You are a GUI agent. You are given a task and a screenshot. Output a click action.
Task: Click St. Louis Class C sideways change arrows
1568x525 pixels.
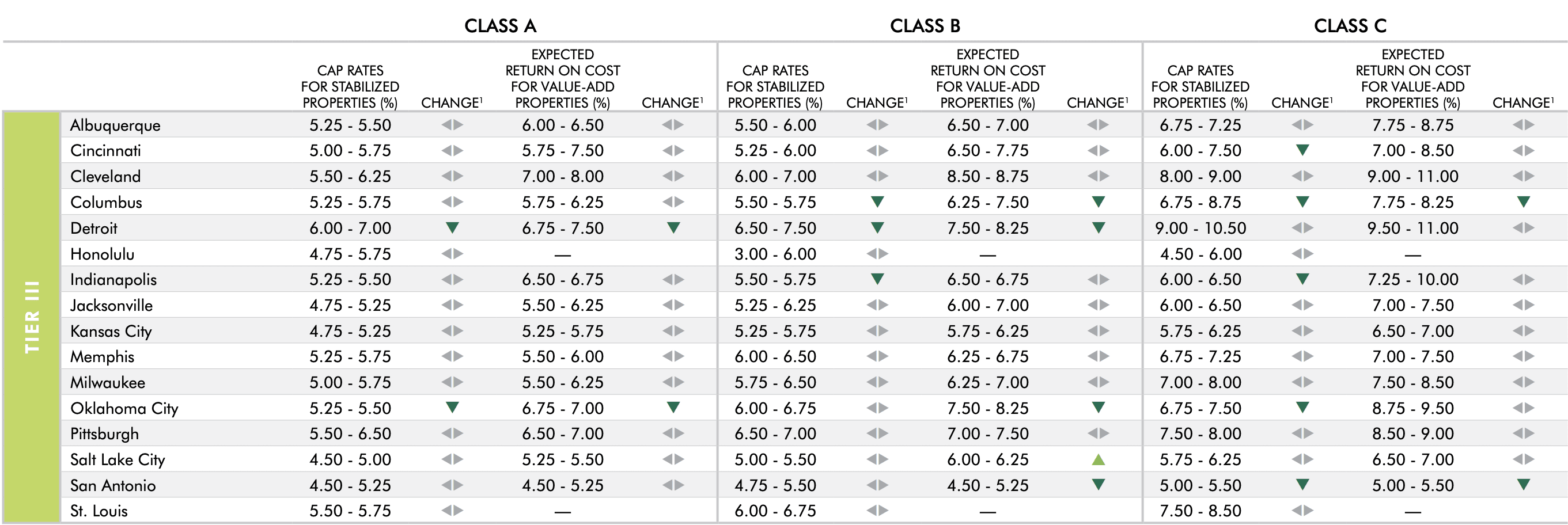click(x=1302, y=511)
